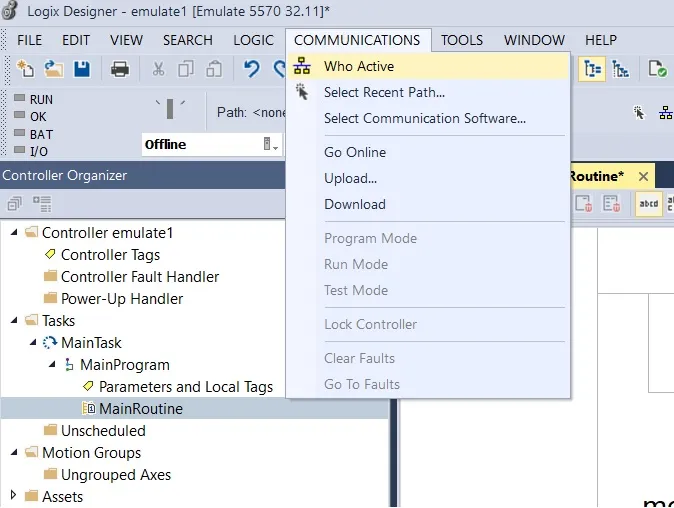Click the Who Active network icon in path bar
This screenshot has height=508, width=674.
(x=666, y=113)
